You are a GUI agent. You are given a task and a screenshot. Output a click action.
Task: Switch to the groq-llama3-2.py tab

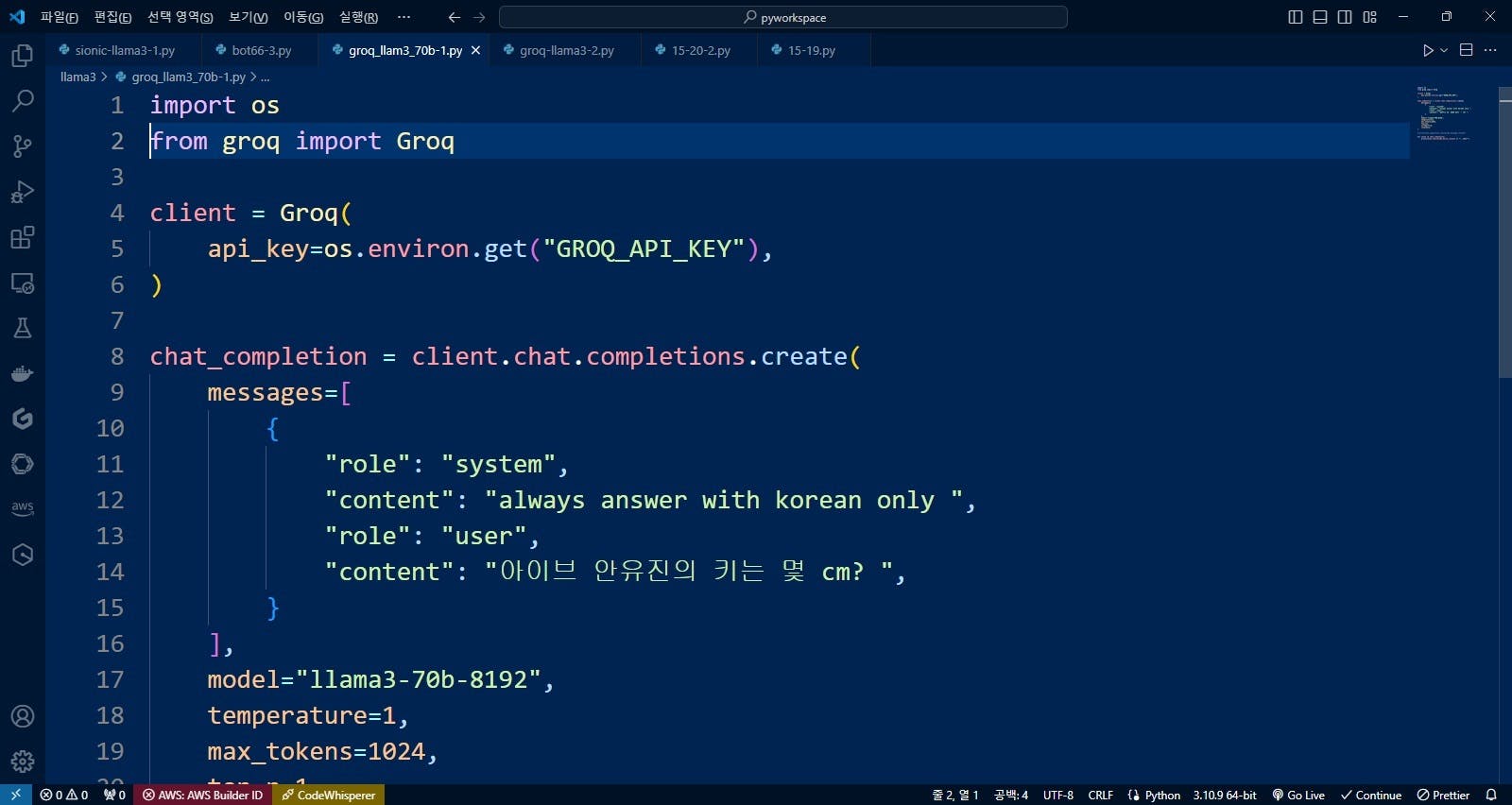(x=566, y=50)
